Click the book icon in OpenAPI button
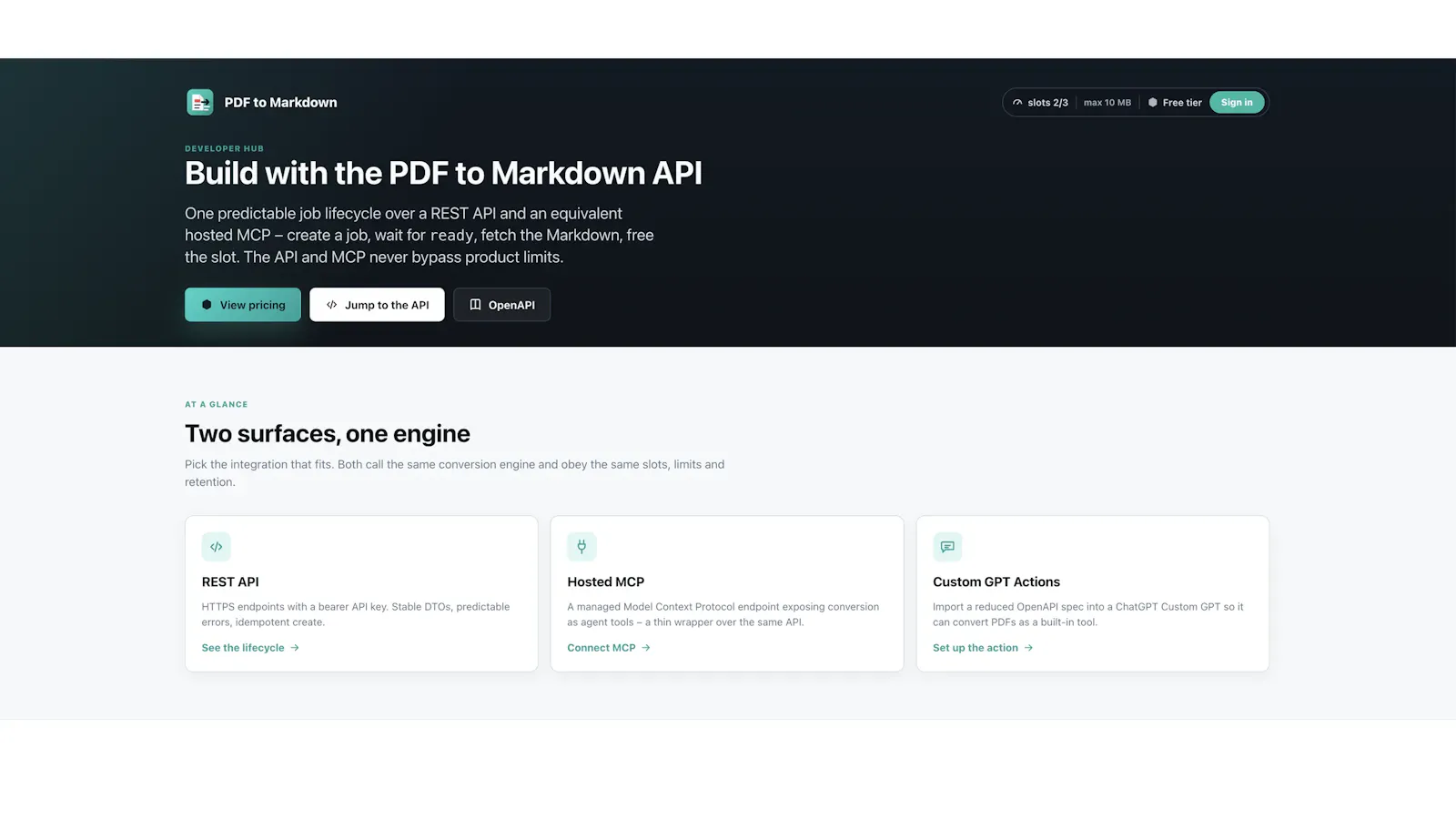This screenshot has height=819, width=1456. (x=475, y=305)
